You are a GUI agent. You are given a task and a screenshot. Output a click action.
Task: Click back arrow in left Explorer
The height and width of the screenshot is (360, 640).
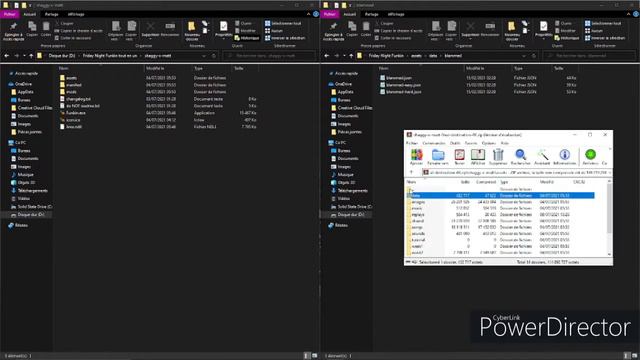click(7, 56)
